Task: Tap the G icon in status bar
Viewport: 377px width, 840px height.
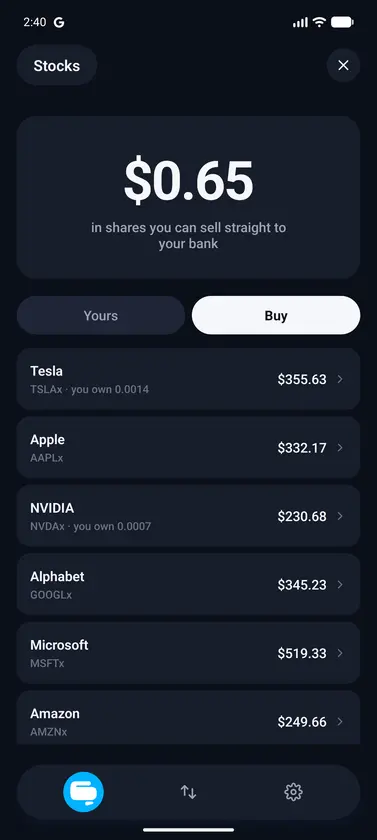Action: (59, 22)
